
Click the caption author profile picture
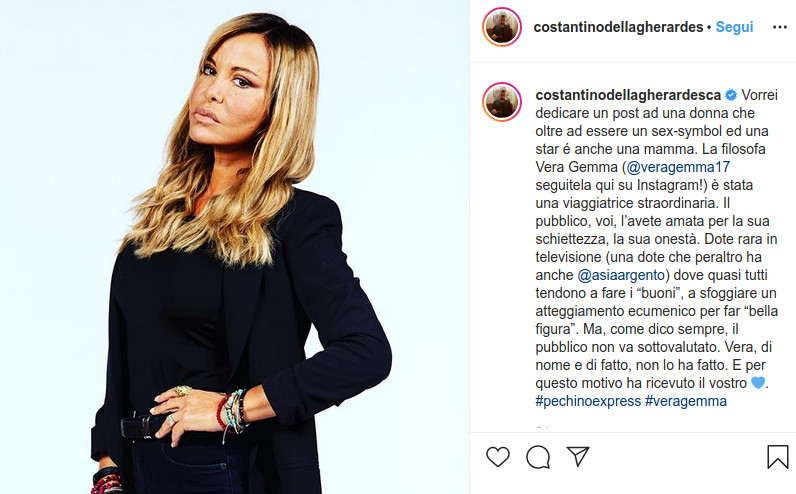pyautogui.click(x=502, y=102)
